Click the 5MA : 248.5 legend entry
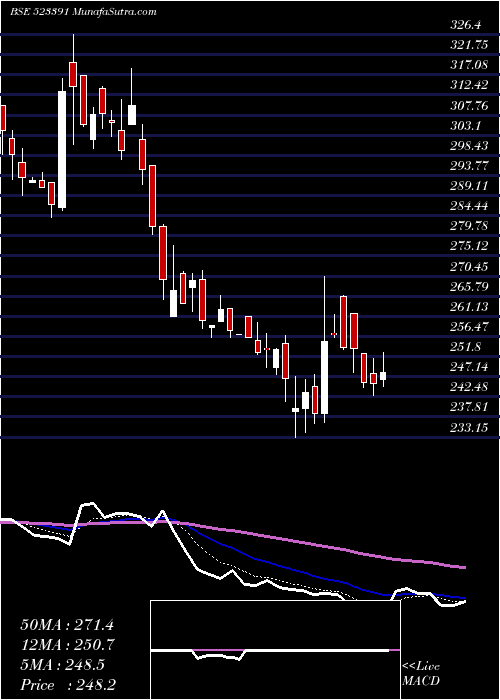The height and width of the screenshot is (700, 500). tap(62, 665)
